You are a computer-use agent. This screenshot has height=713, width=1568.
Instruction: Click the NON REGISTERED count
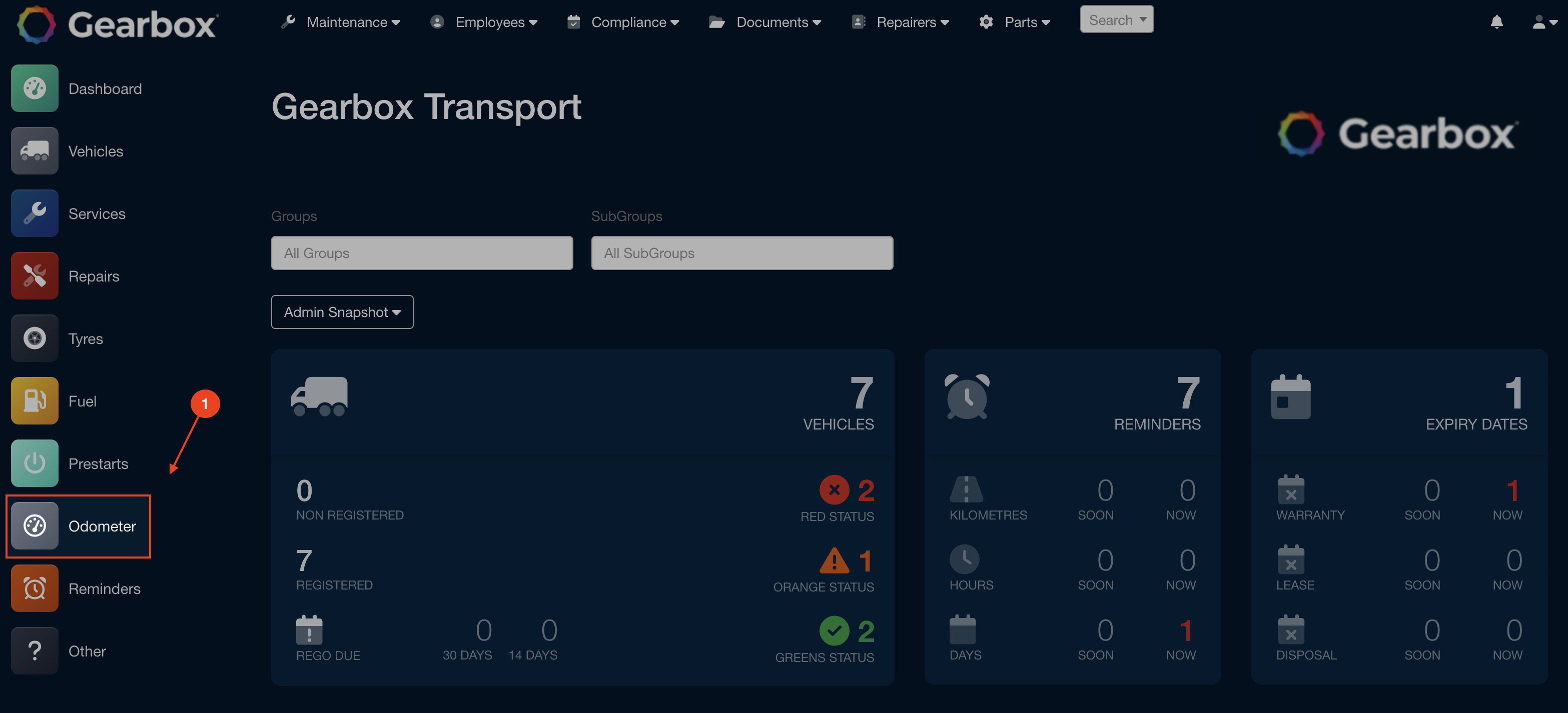point(304,490)
